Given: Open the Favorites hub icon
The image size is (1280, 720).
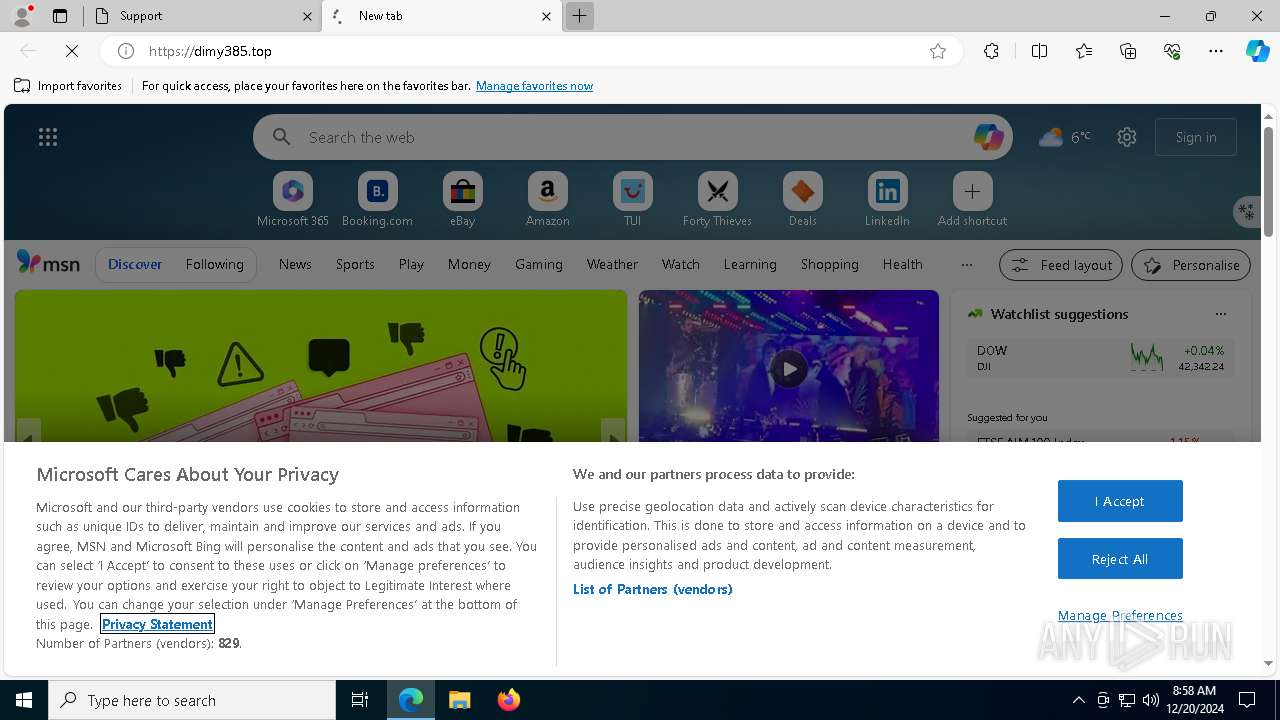Looking at the screenshot, I should click(x=1084, y=51).
